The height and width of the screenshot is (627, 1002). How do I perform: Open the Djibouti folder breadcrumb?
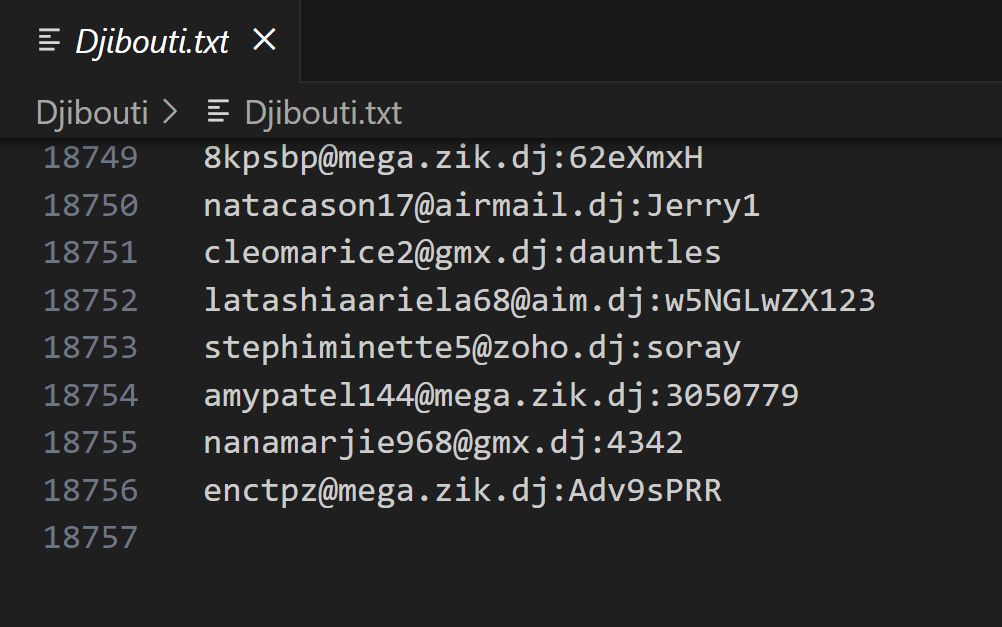[91, 112]
